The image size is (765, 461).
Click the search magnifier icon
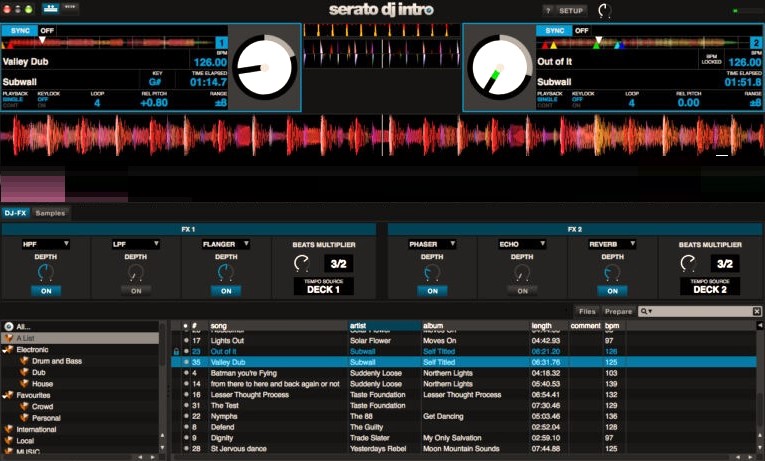[644, 311]
